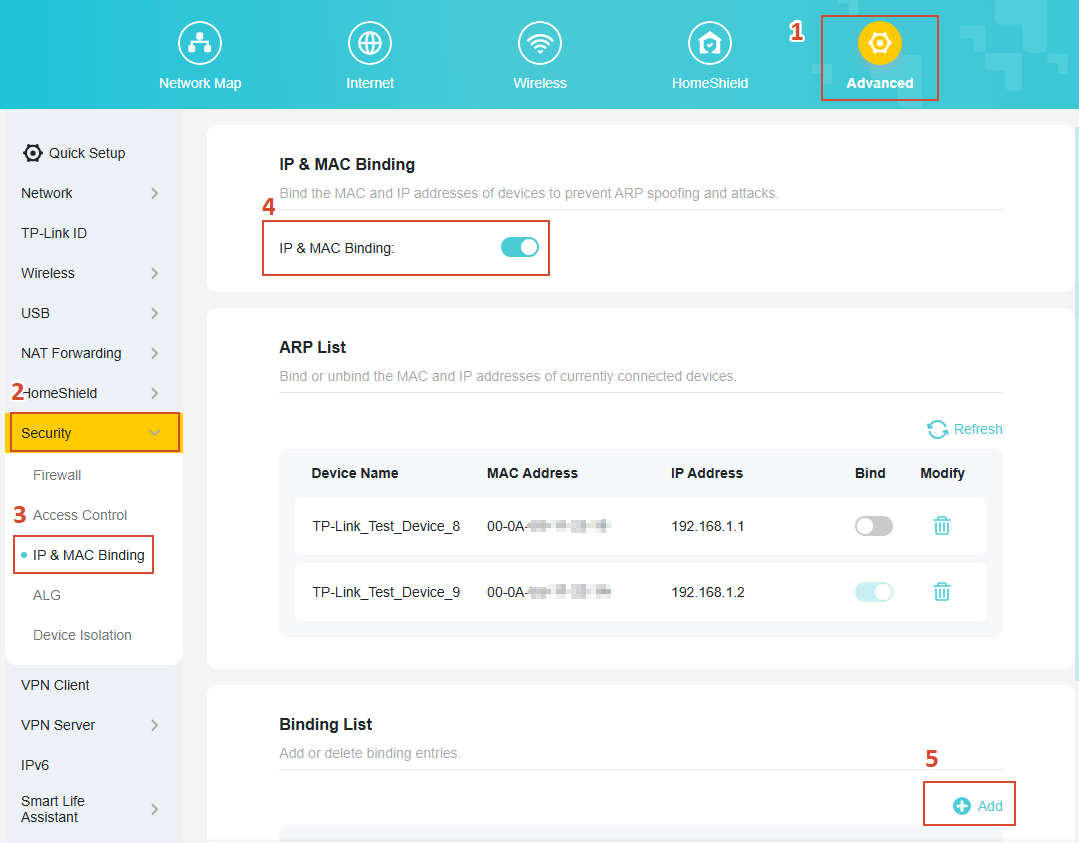Click the TP-Link_Test_Device_8 name cell

386,526
